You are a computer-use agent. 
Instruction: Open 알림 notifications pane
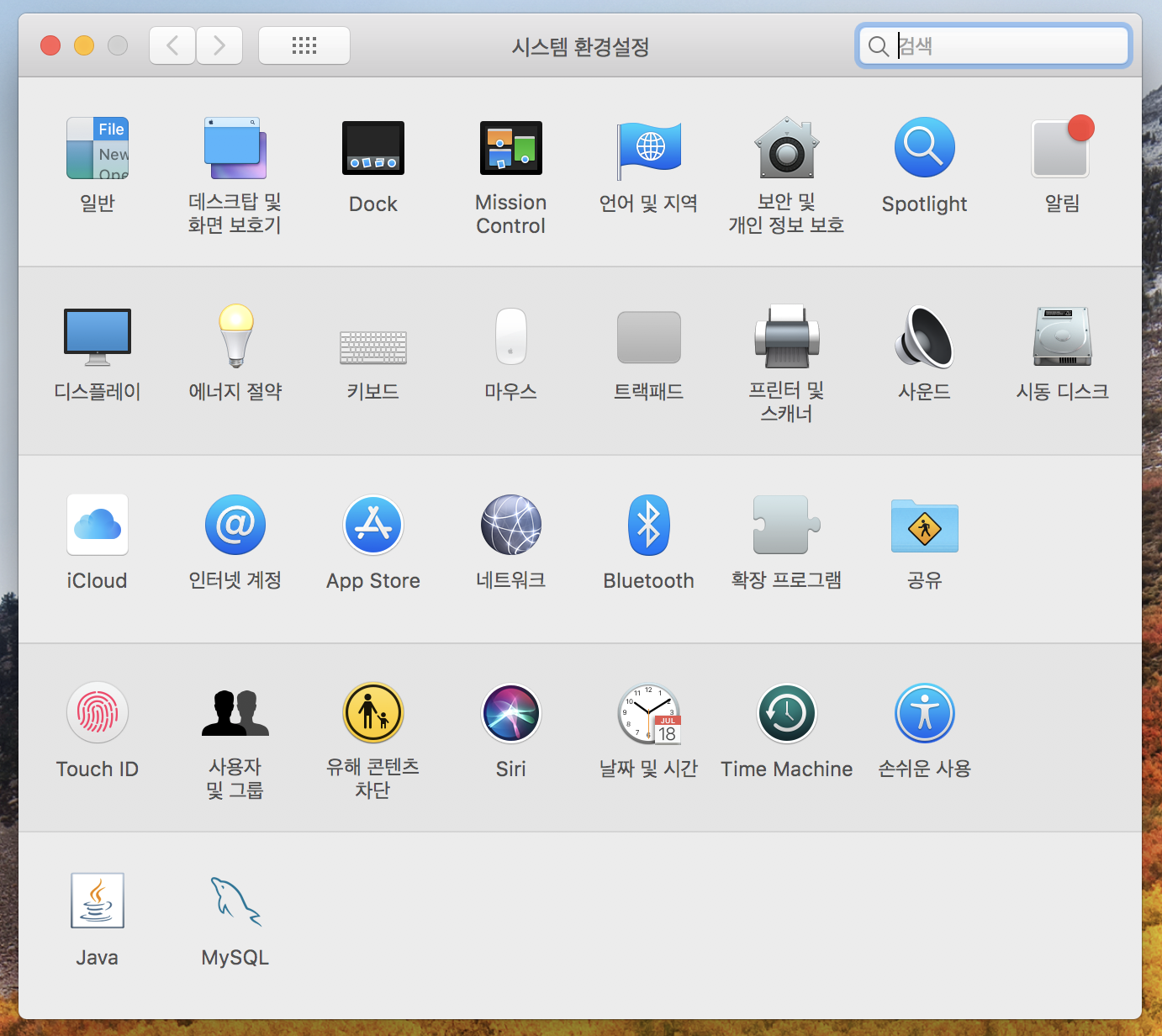[x=1063, y=147]
